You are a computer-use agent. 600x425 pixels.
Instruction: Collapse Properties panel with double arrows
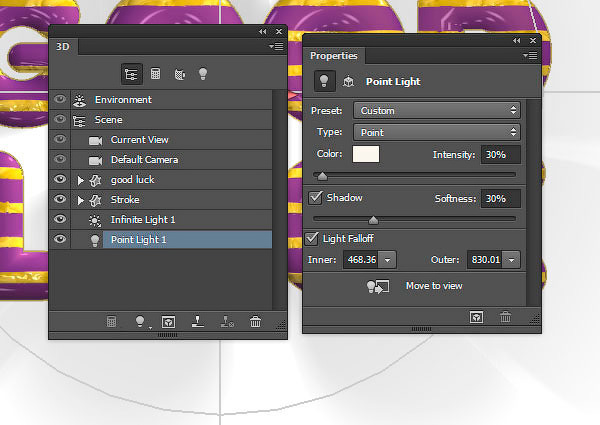pos(517,41)
